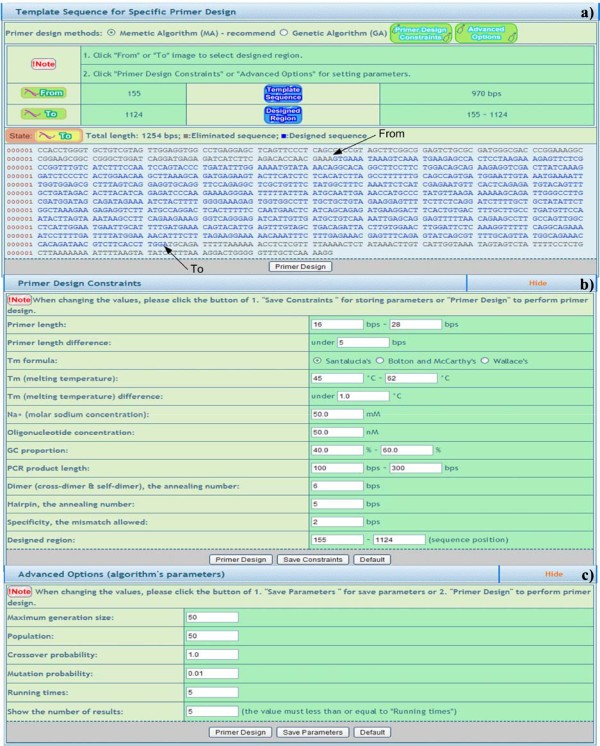Click the To value cell 1124
Image resolution: width=600 pixels, height=746 pixels.
click(134, 115)
